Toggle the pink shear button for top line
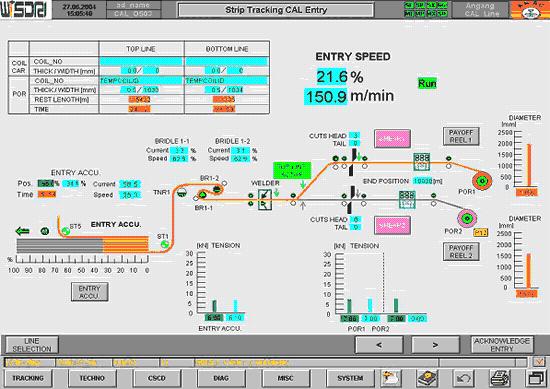This screenshot has width=550, height=389. pyautogui.click(x=392, y=139)
